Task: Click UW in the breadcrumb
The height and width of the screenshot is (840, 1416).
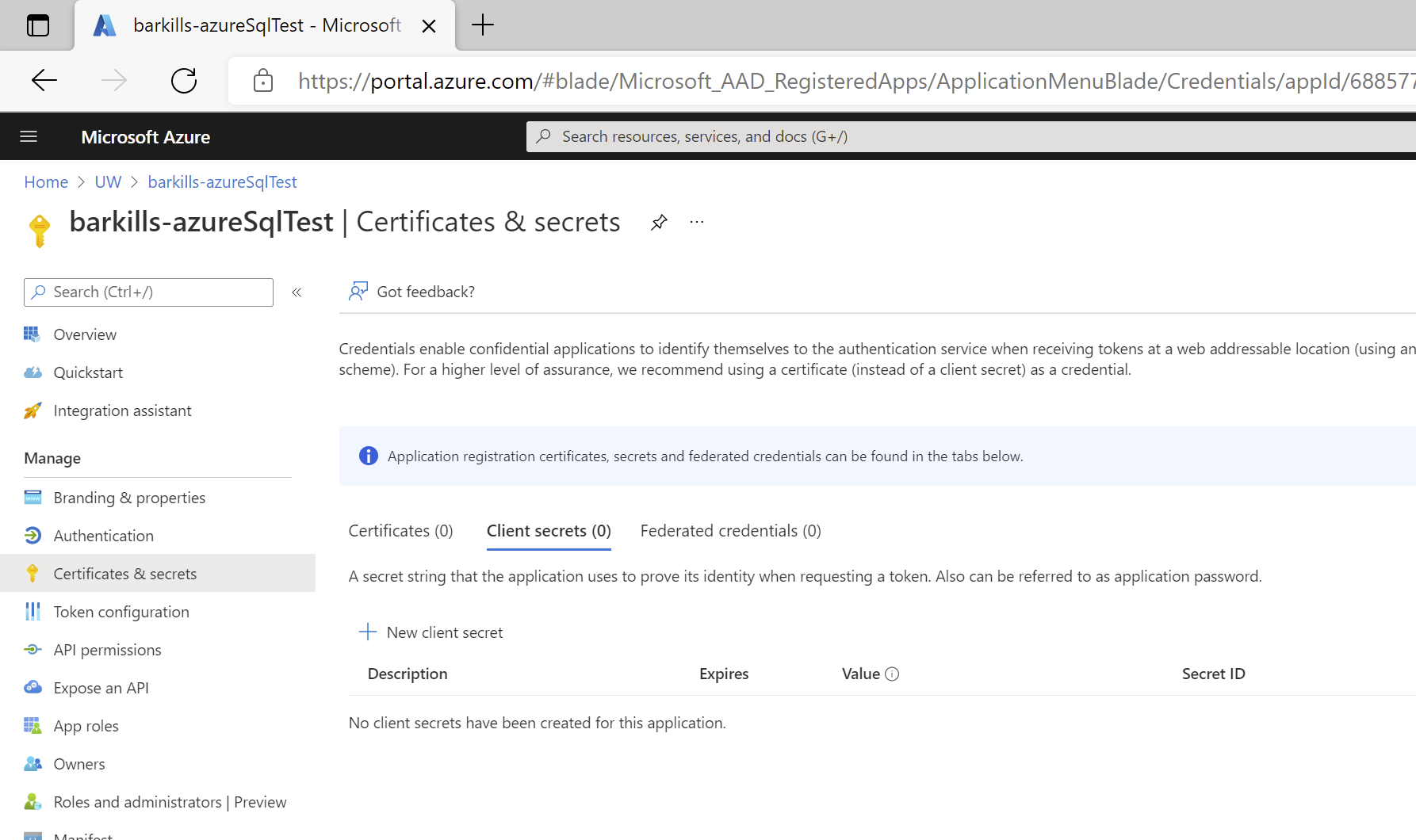Action: click(108, 182)
